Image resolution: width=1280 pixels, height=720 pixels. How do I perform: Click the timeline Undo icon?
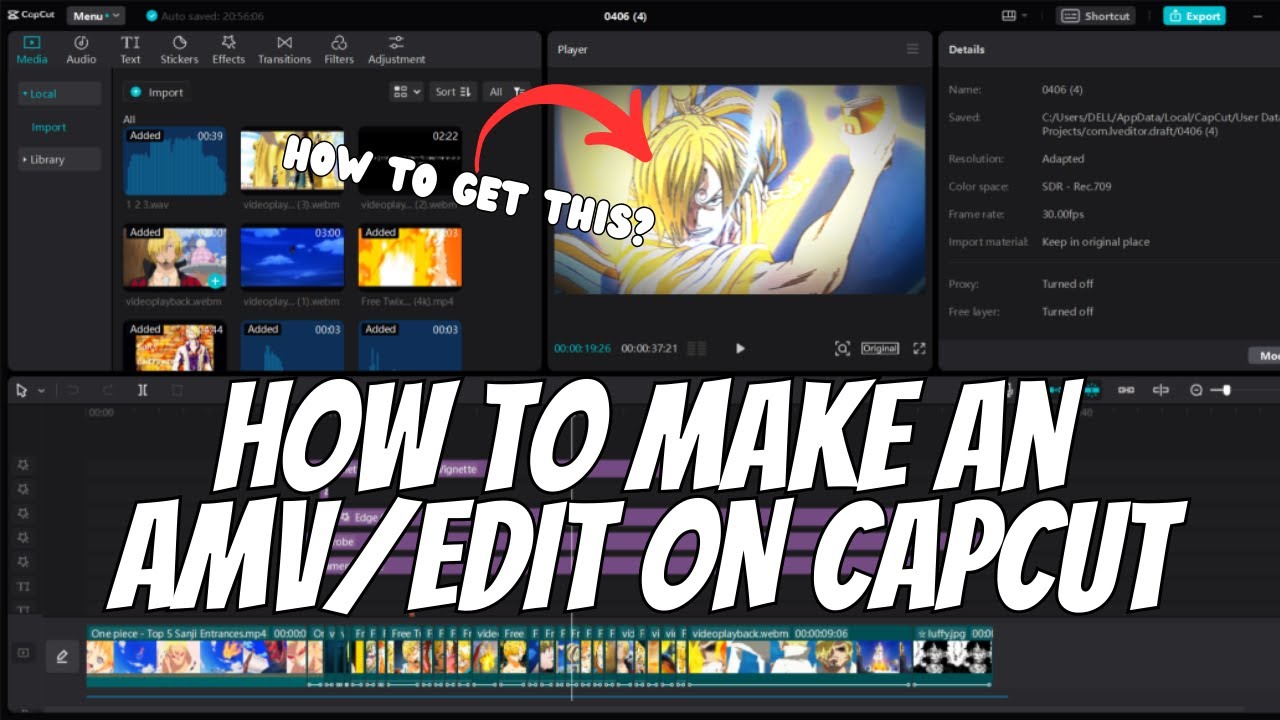[73, 390]
